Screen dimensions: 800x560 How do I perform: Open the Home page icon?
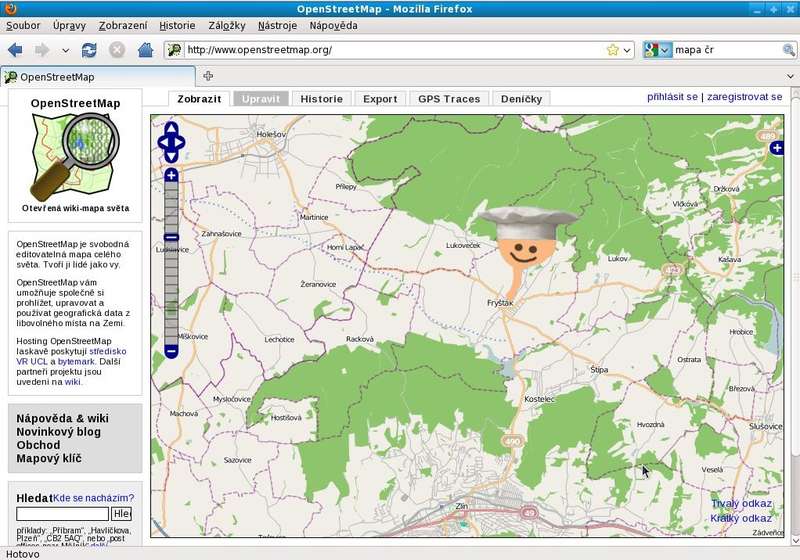pos(145,50)
